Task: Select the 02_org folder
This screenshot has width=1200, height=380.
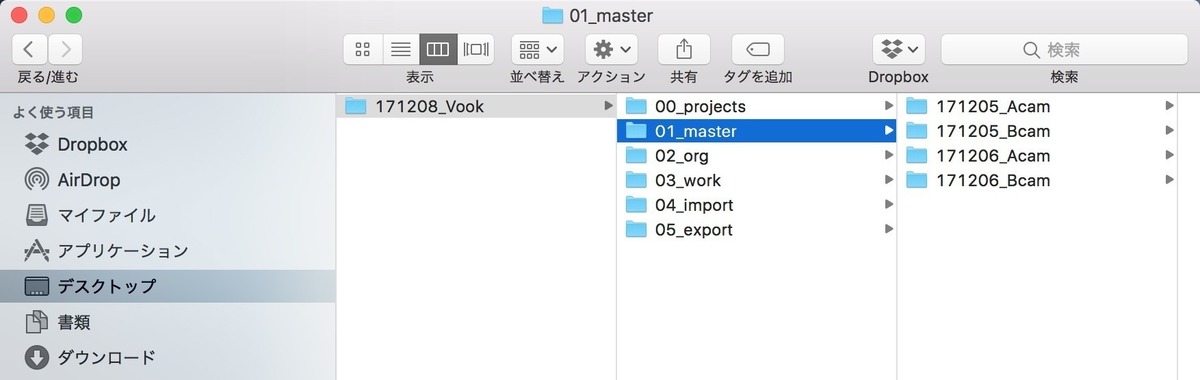Action: [x=757, y=155]
